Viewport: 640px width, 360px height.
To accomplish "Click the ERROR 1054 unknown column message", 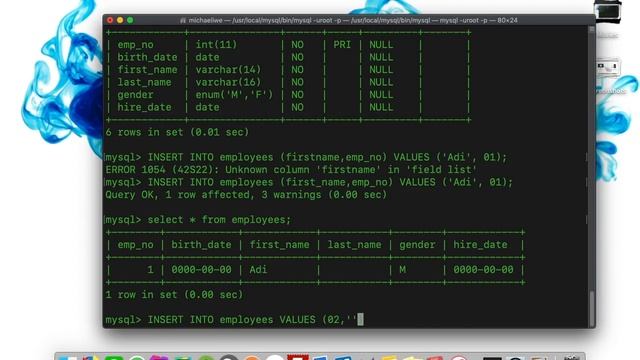I will tap(291, 169).
